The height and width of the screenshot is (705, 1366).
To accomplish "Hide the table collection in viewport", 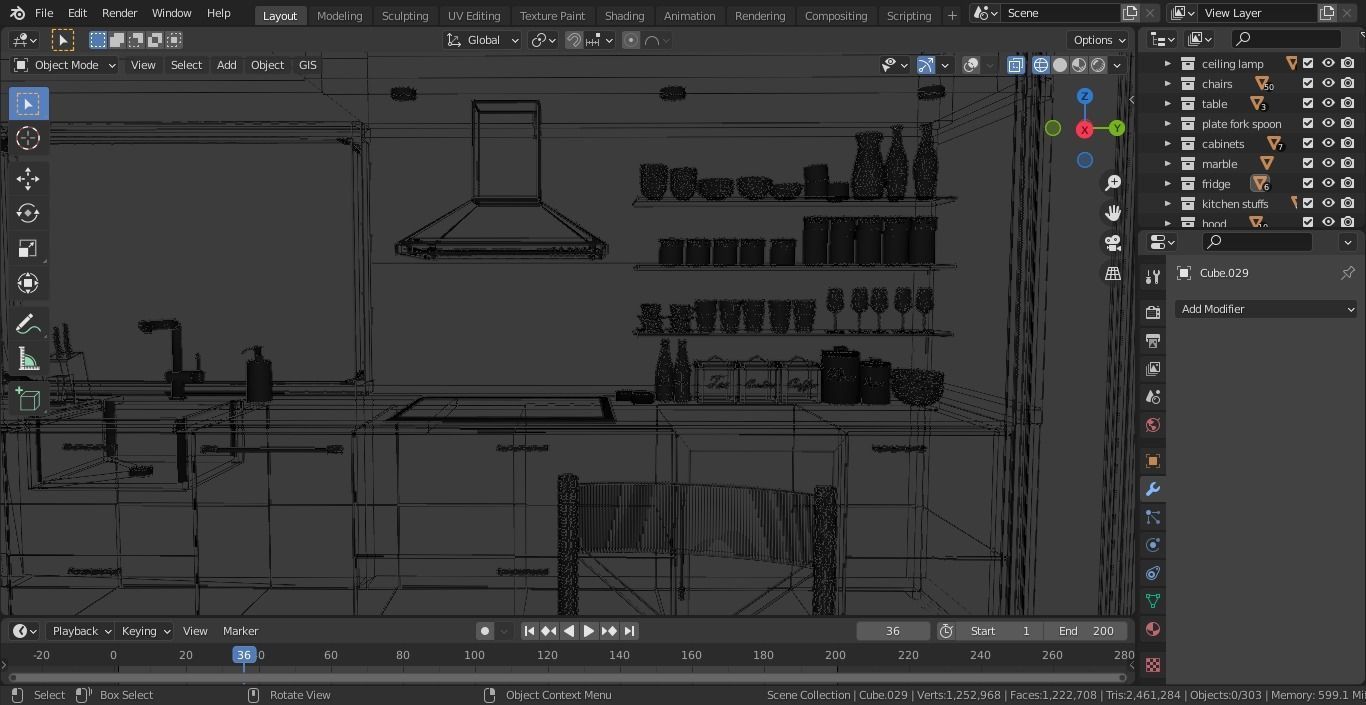I will pyautogui.click(x=1328, y=103).
